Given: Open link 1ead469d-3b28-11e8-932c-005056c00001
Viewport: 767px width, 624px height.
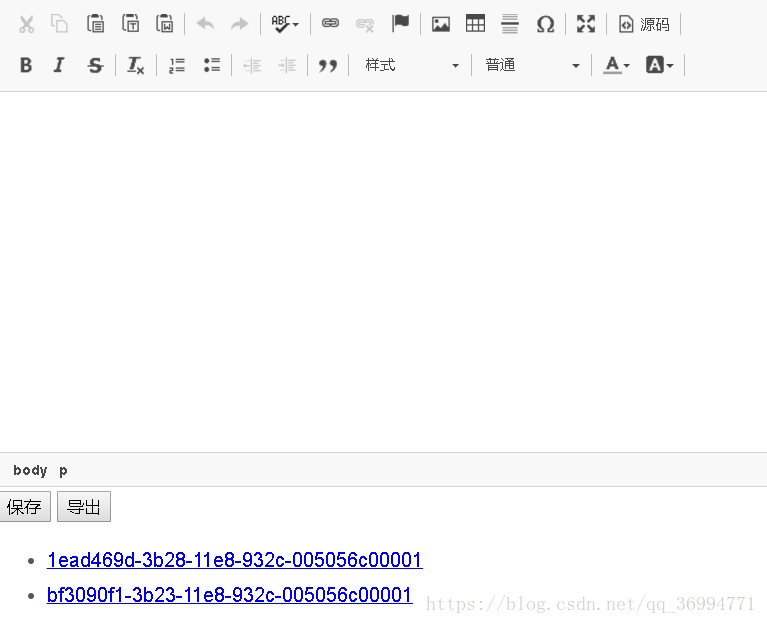Looking at the screenshot, I should 234,560.
